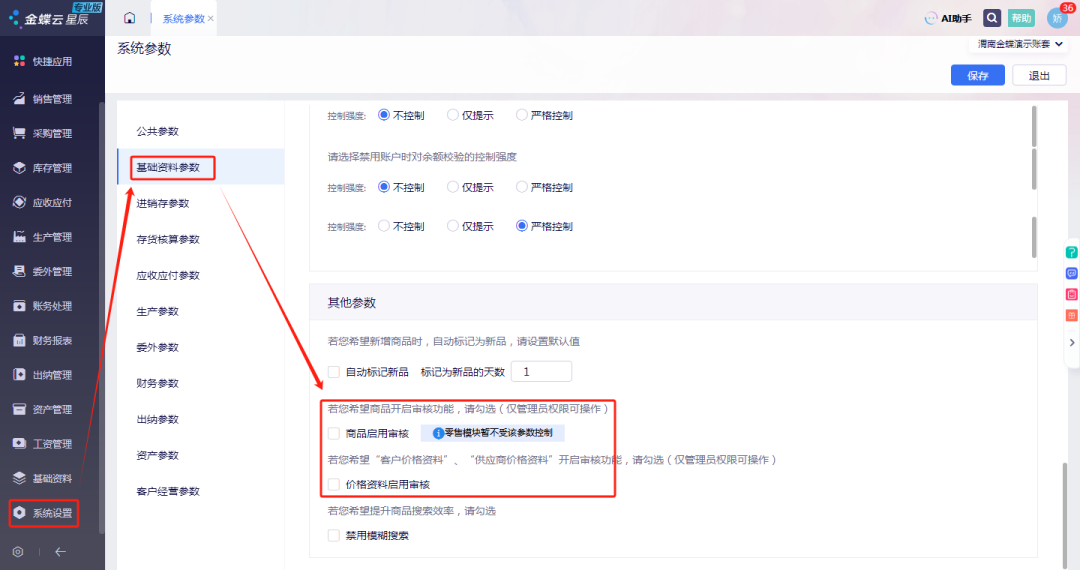Open 财务报表 financial report icon

click(x=19, y=340)
